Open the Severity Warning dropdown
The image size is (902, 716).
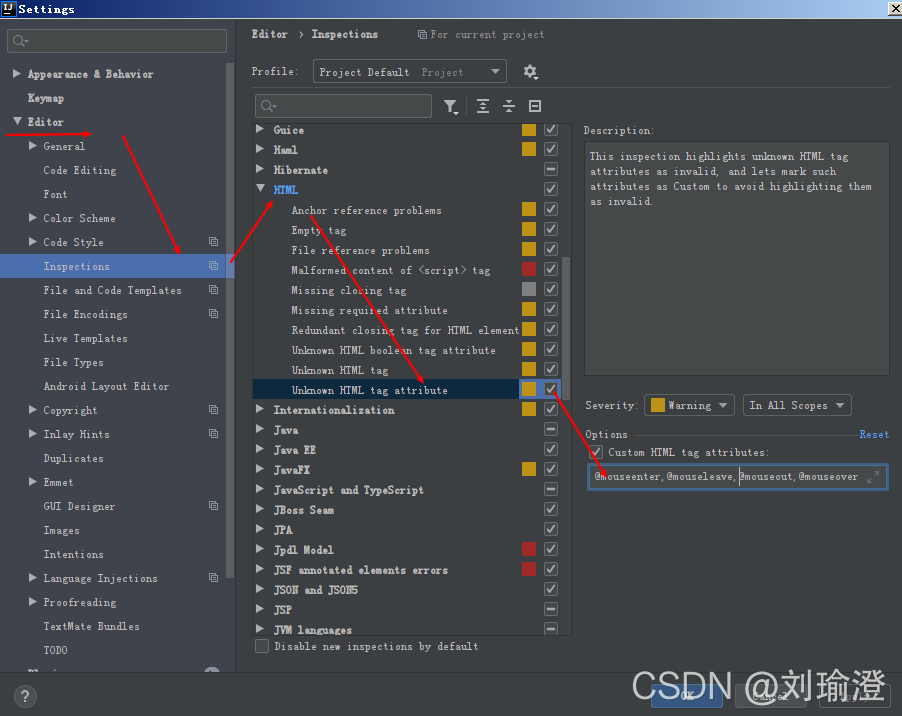689,405
